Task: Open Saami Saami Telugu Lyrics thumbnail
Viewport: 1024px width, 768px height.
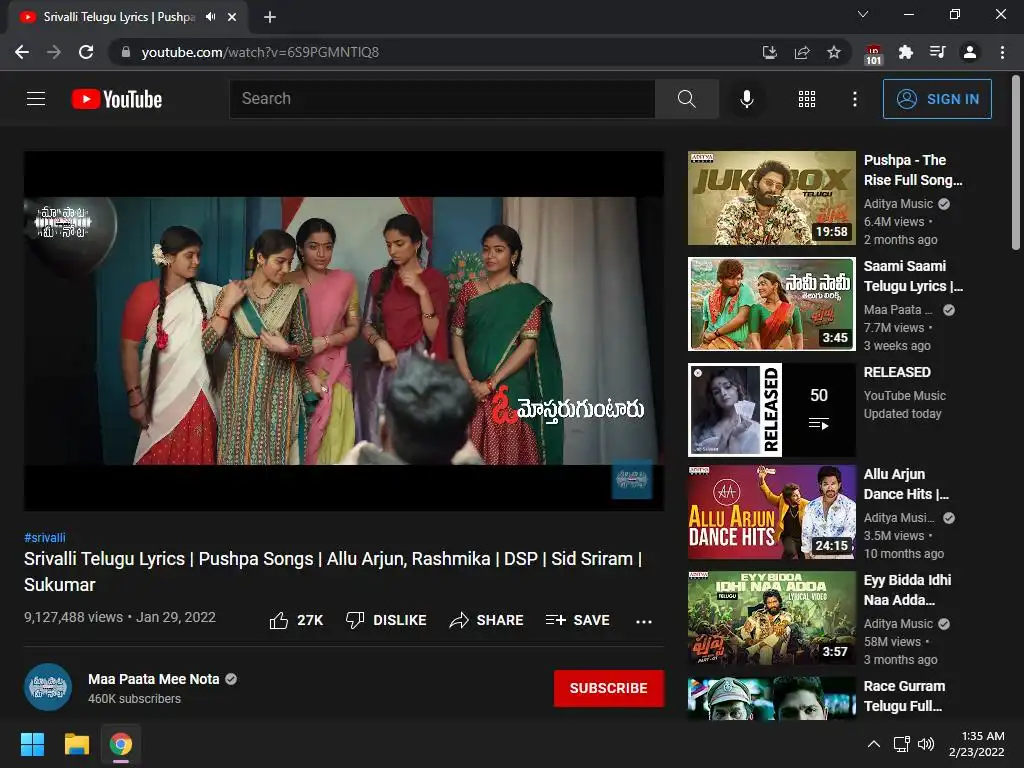Action: 772,304
